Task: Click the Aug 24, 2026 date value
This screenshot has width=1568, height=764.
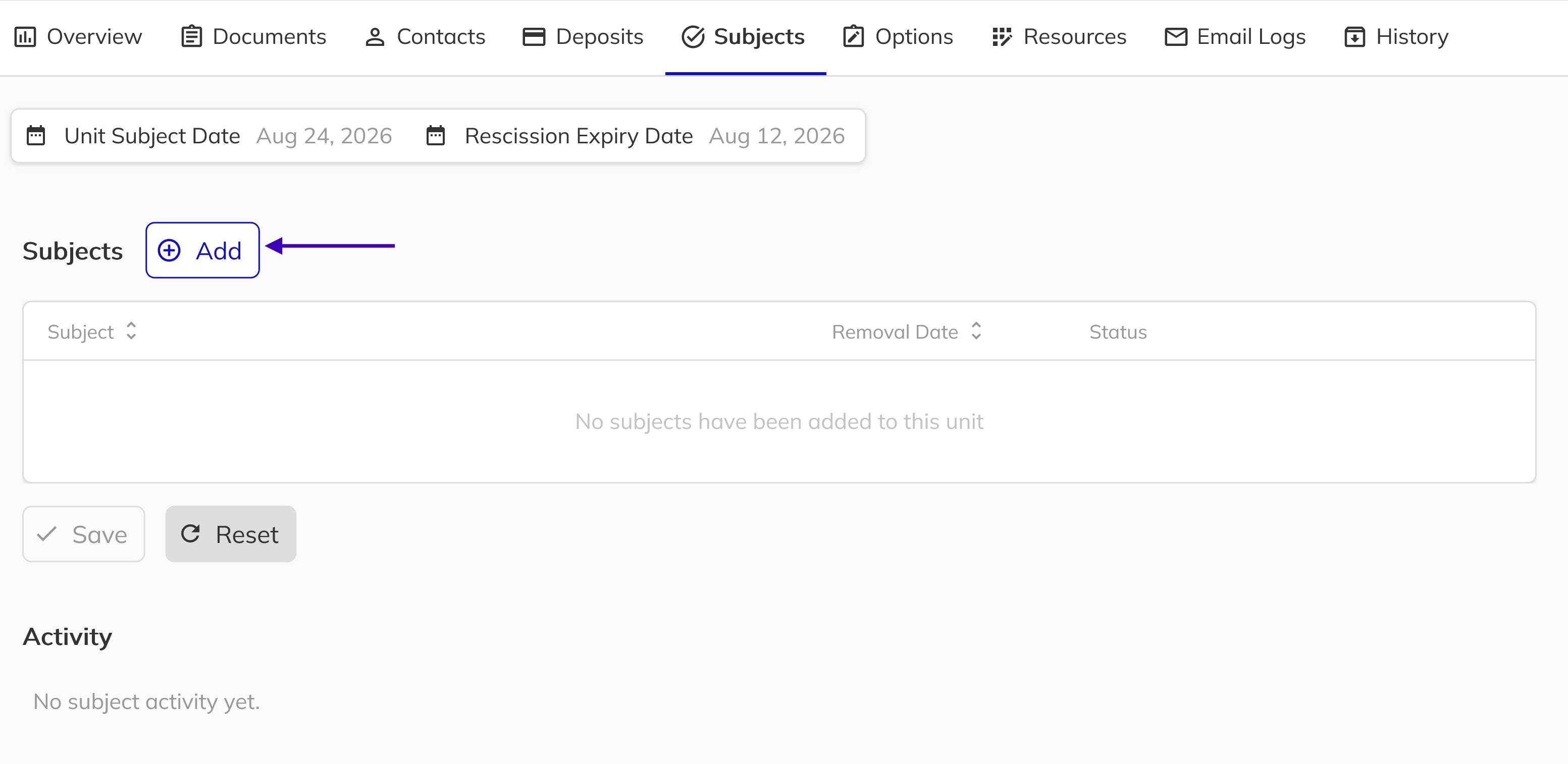Action: pyautogui.click(x=324, y=136)
